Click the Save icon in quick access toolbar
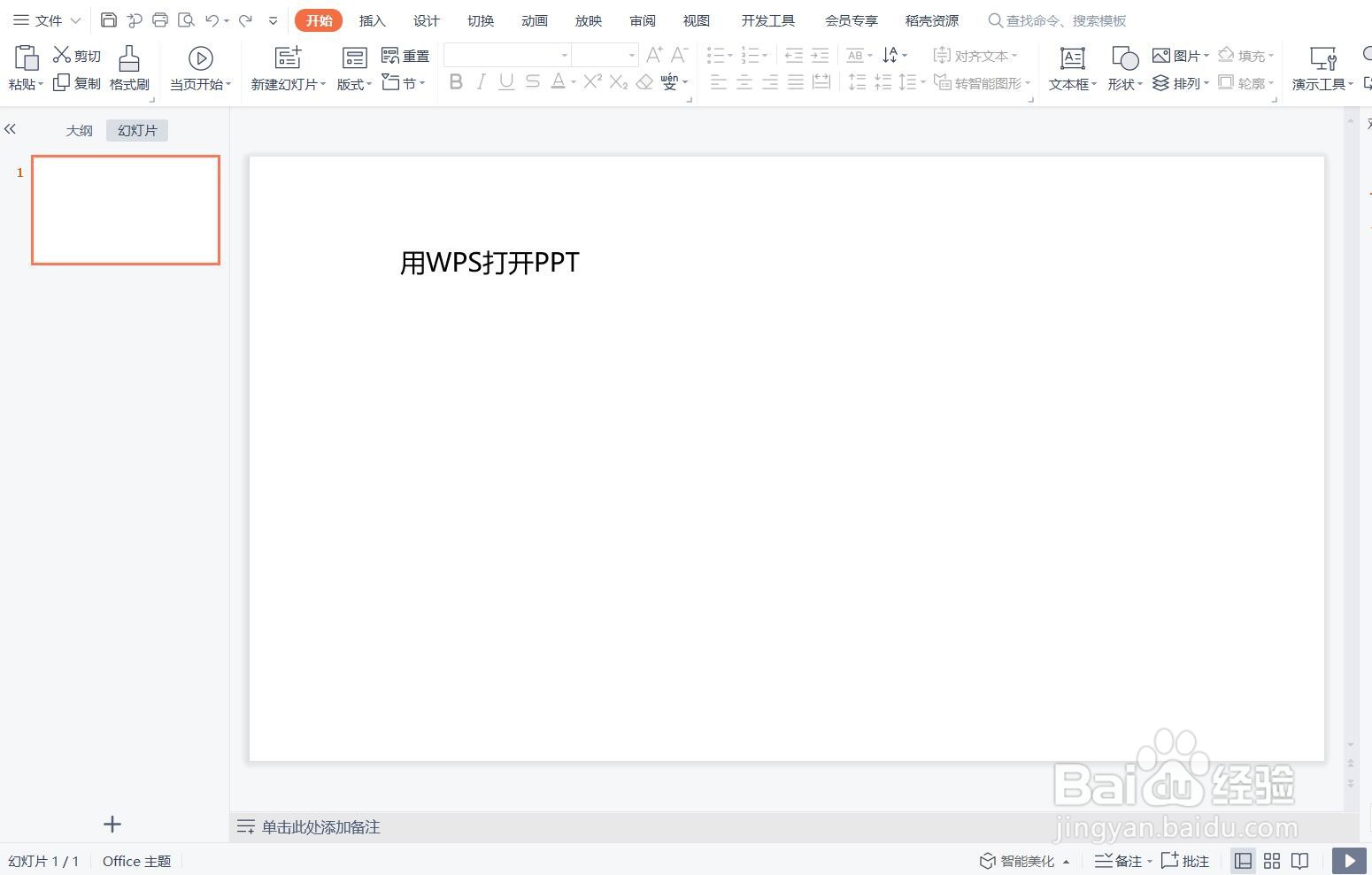 tap(109, 19)
